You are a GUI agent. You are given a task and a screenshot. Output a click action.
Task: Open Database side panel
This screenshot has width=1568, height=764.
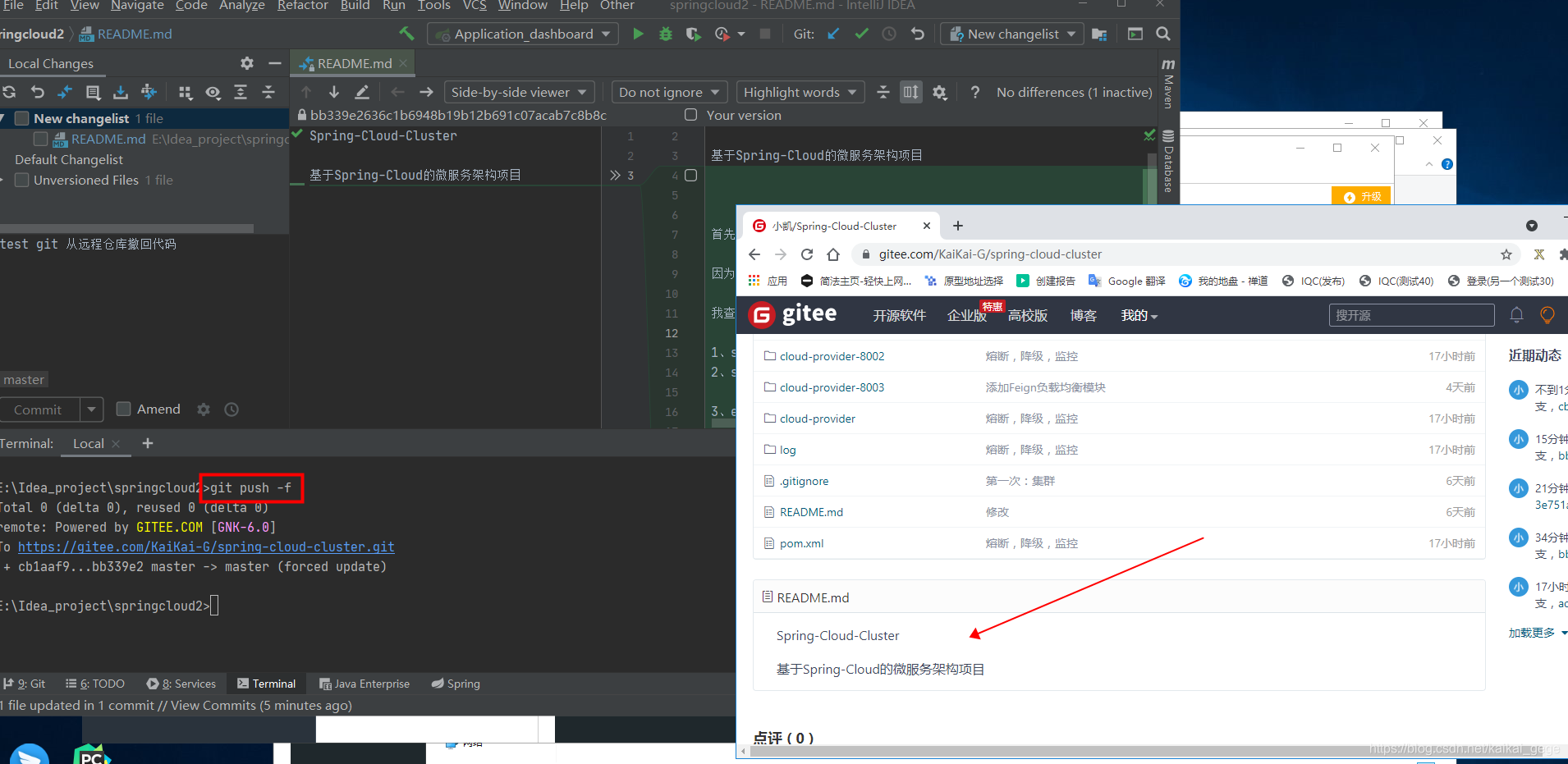click(x=1168, y=161)
